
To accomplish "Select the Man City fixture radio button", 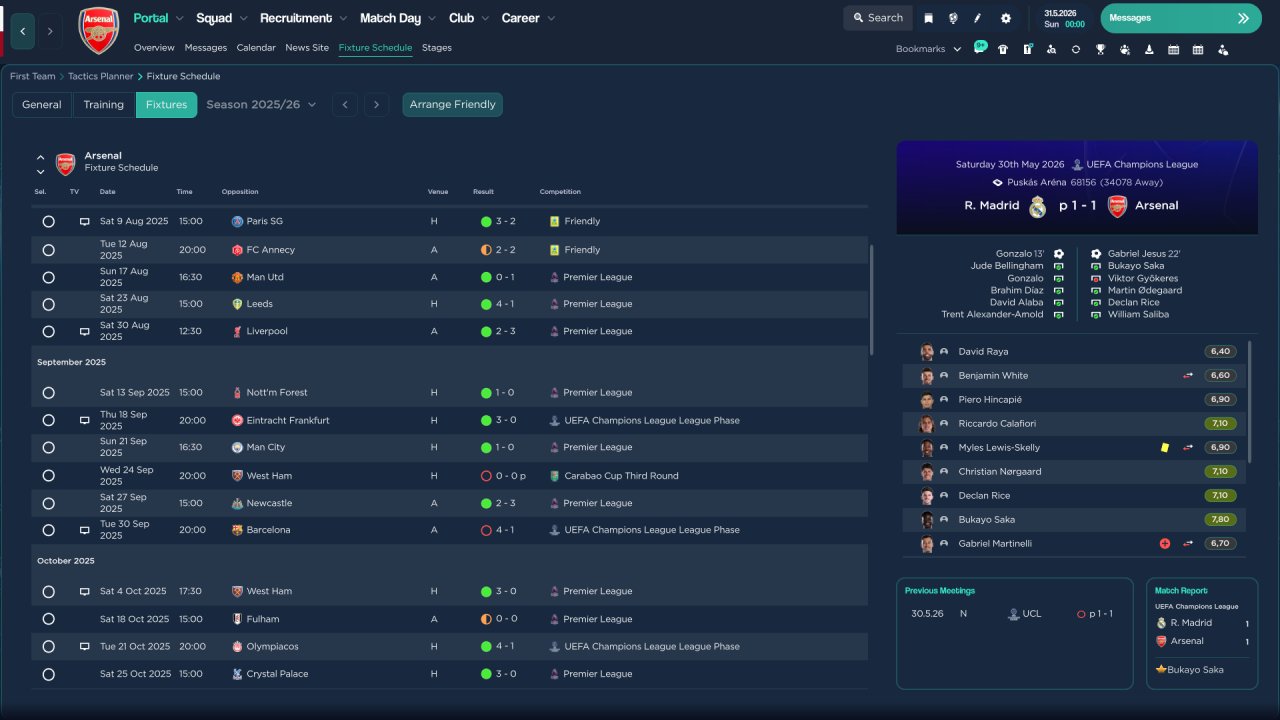I will (48, 448).
